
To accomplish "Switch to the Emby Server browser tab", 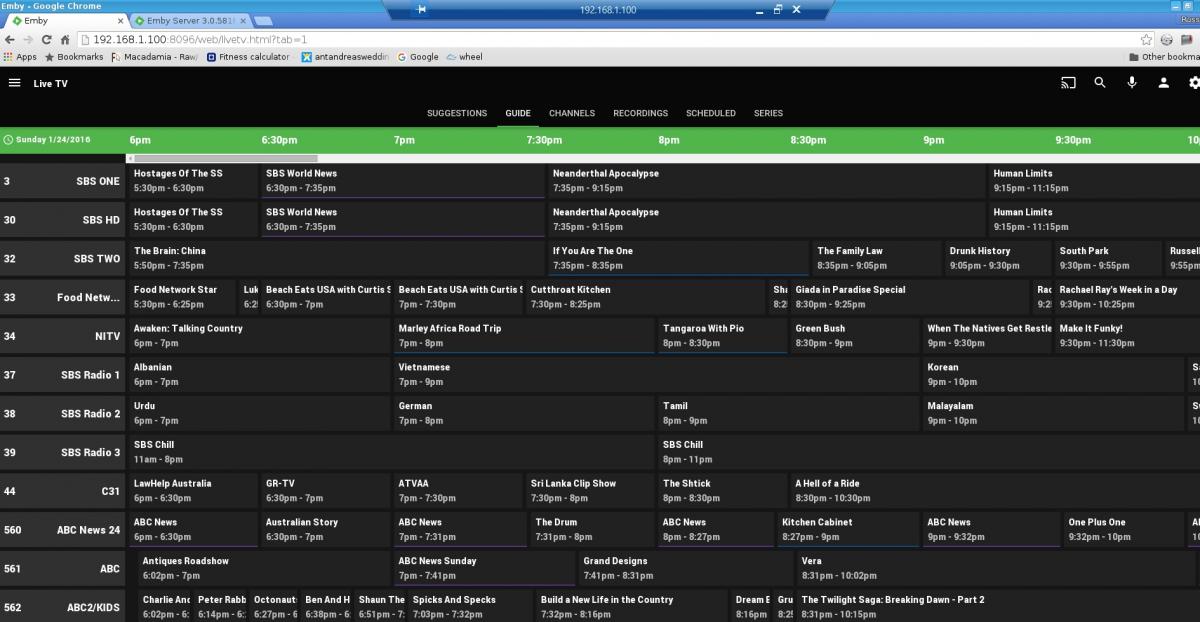I will click(x=187, y=20).
